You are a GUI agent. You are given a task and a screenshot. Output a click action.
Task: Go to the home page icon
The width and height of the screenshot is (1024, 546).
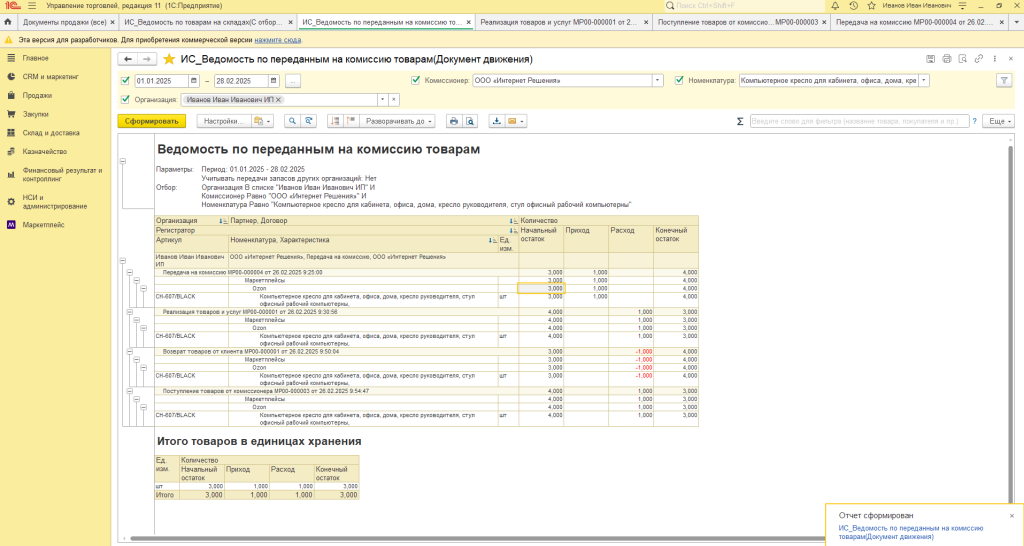coord(8,22)
